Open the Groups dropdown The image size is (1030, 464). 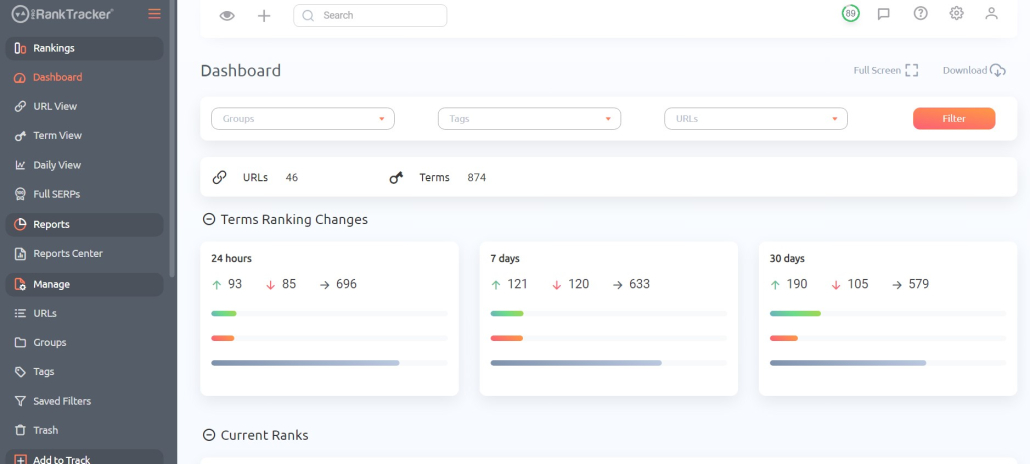303,119
